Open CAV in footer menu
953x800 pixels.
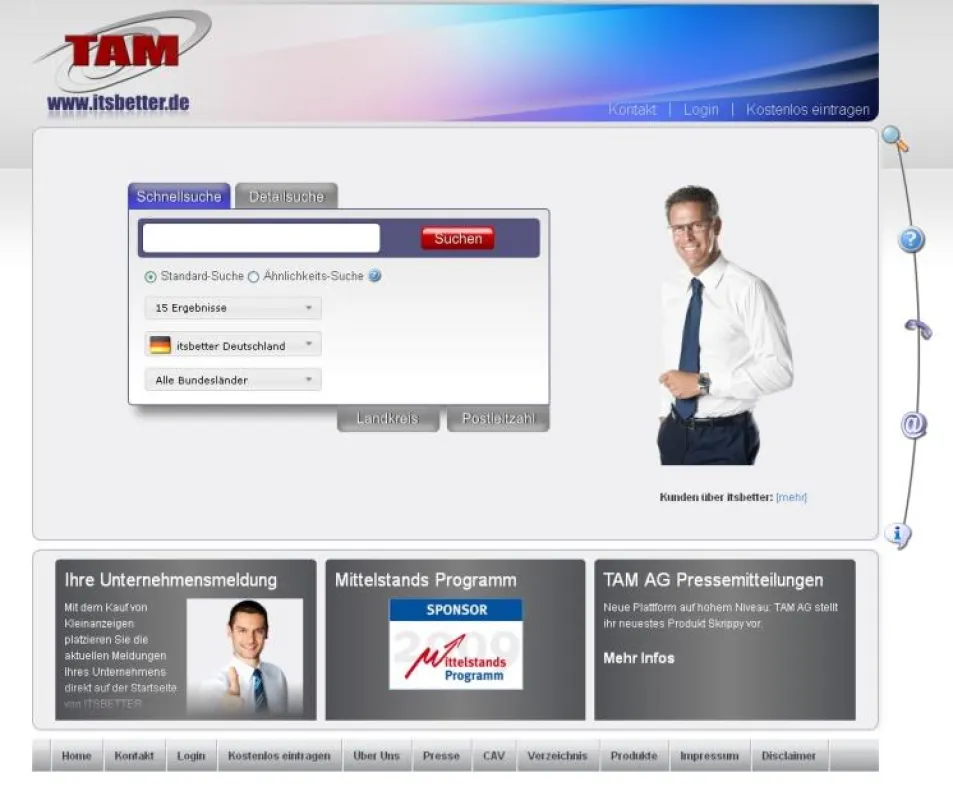click(x=494, y=756)
